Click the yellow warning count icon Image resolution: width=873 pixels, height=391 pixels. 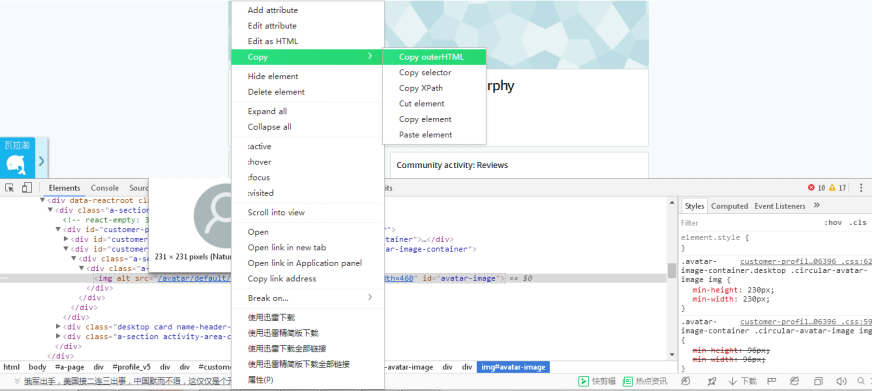click(832, 188)
